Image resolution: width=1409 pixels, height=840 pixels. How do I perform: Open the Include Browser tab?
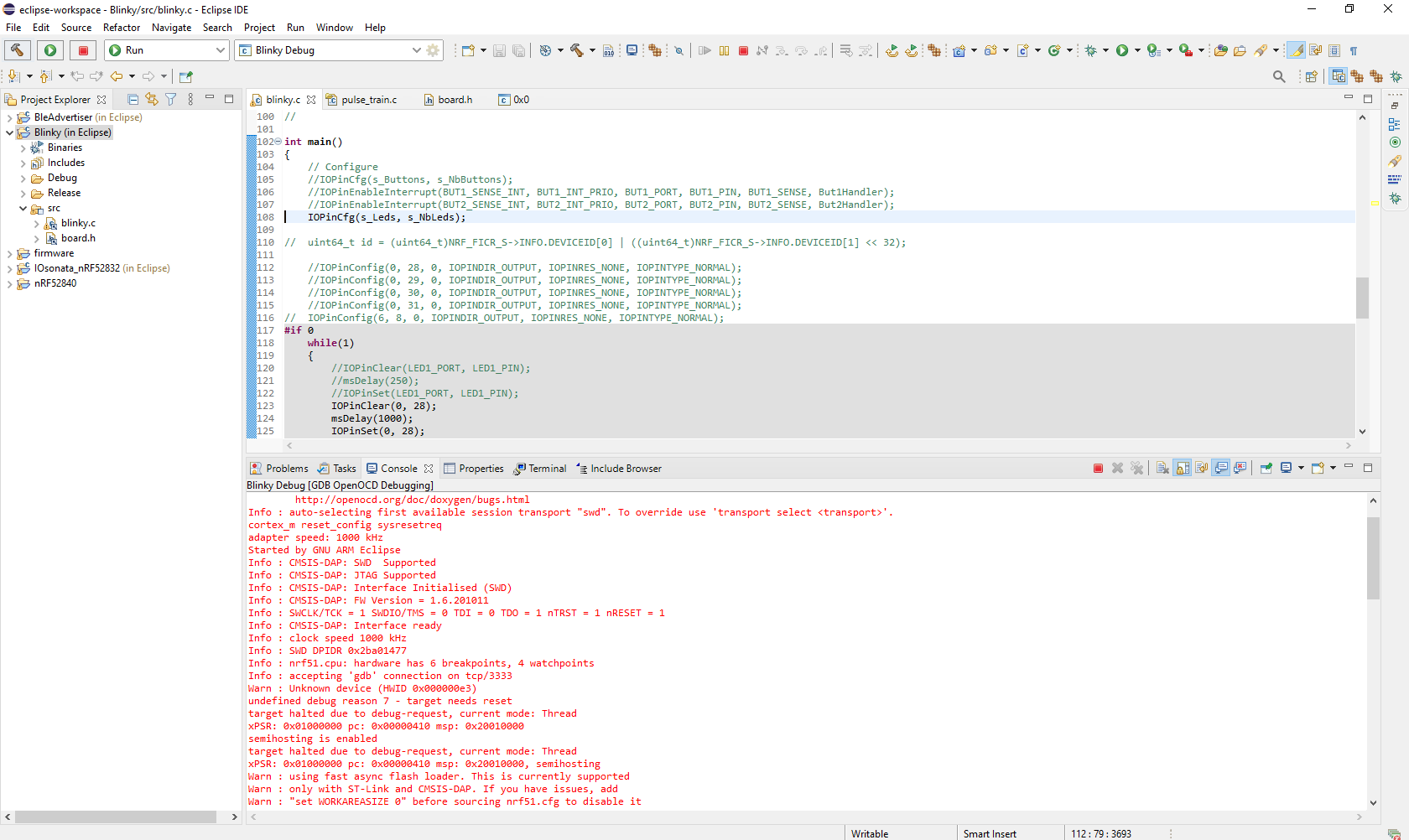tap(619, 469)
